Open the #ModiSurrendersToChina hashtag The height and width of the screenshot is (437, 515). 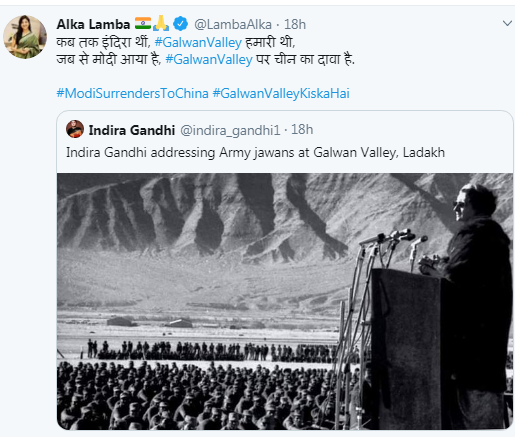pyautogui.click(x=133, y=93)
